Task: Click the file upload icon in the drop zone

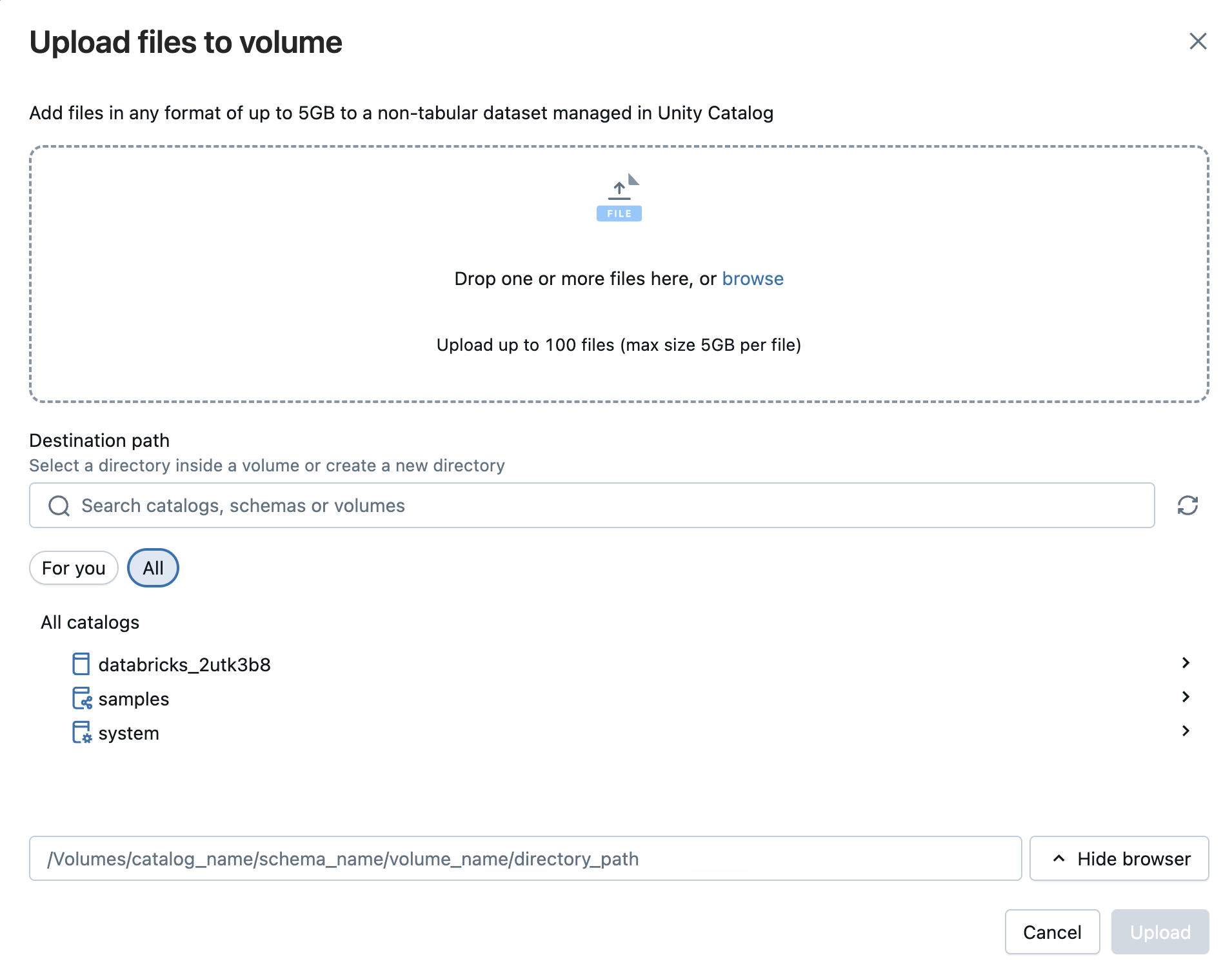Action: [x=619, y=196]
